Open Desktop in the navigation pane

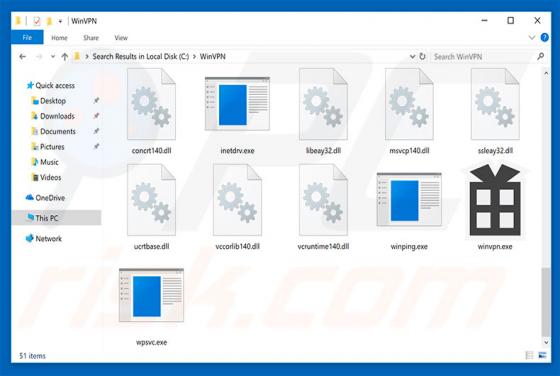point(49,101)
